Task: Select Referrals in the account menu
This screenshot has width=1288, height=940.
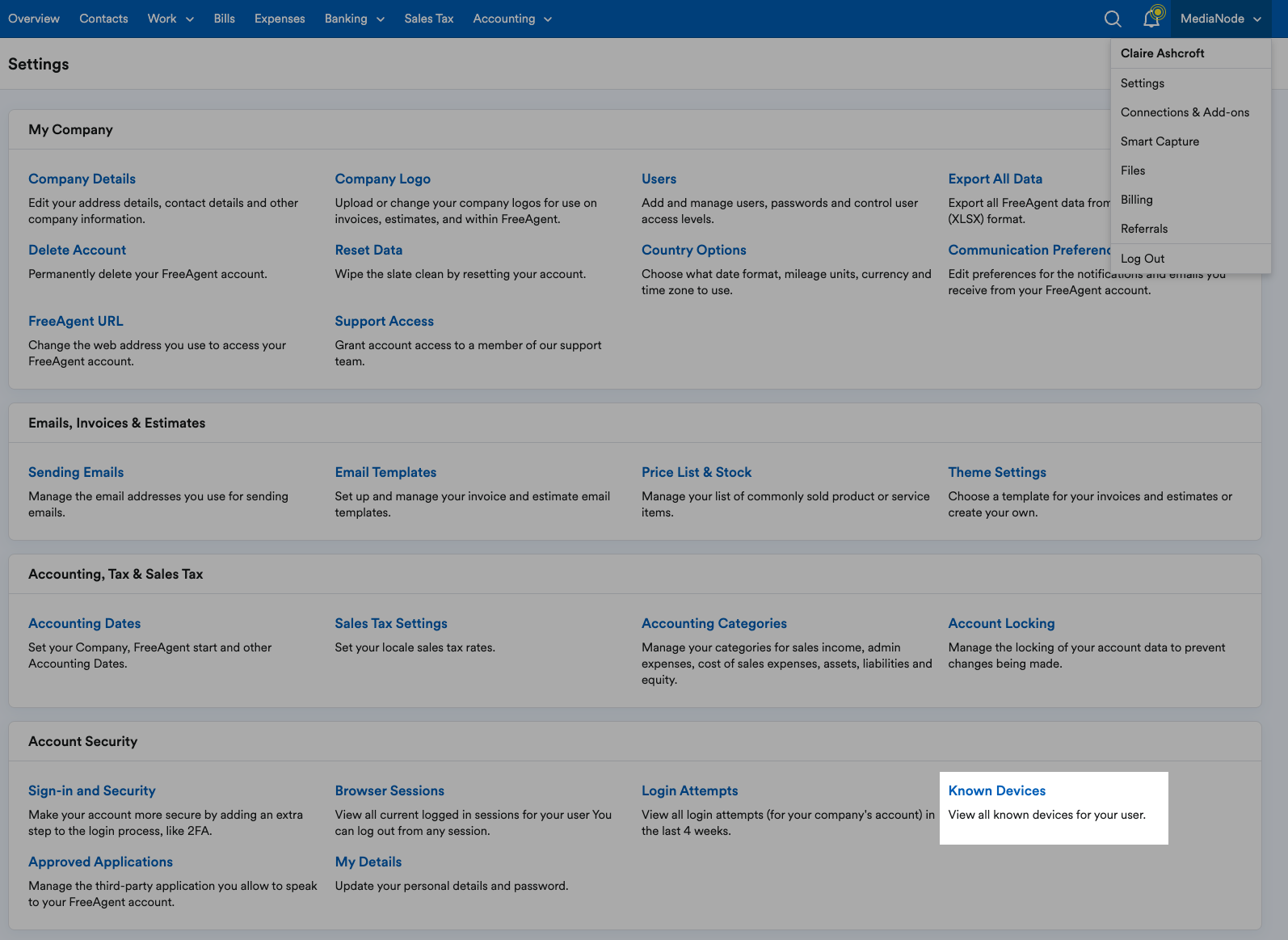Action: click(x=1144, y=229)
